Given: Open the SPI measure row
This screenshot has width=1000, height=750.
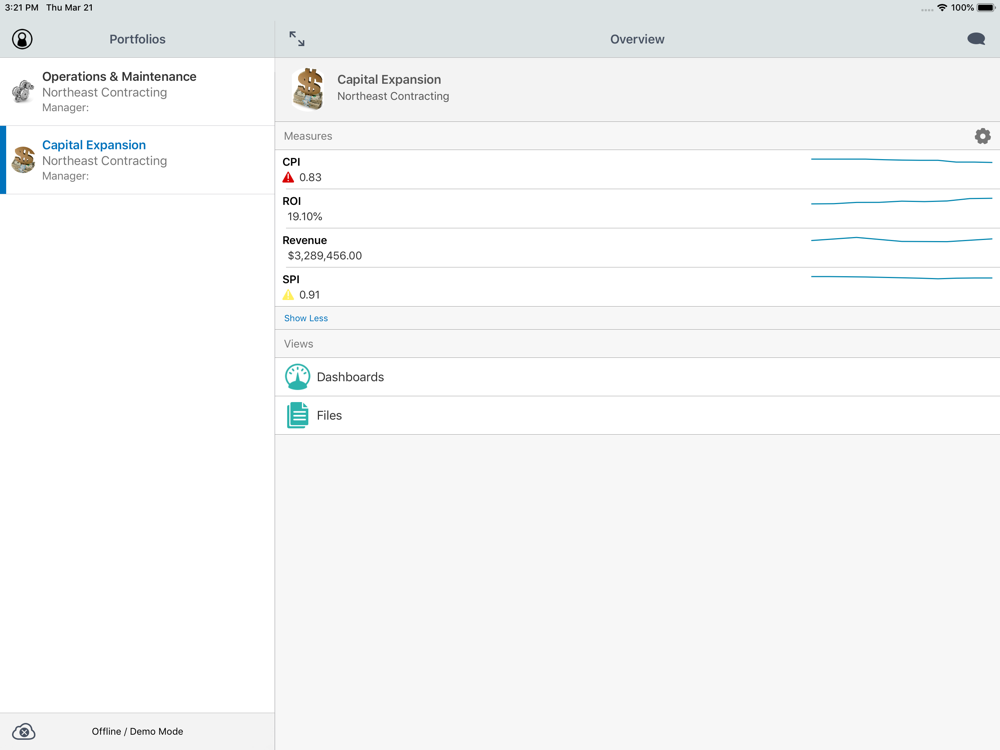Looking at the screenshot, I should click(637, 287).
